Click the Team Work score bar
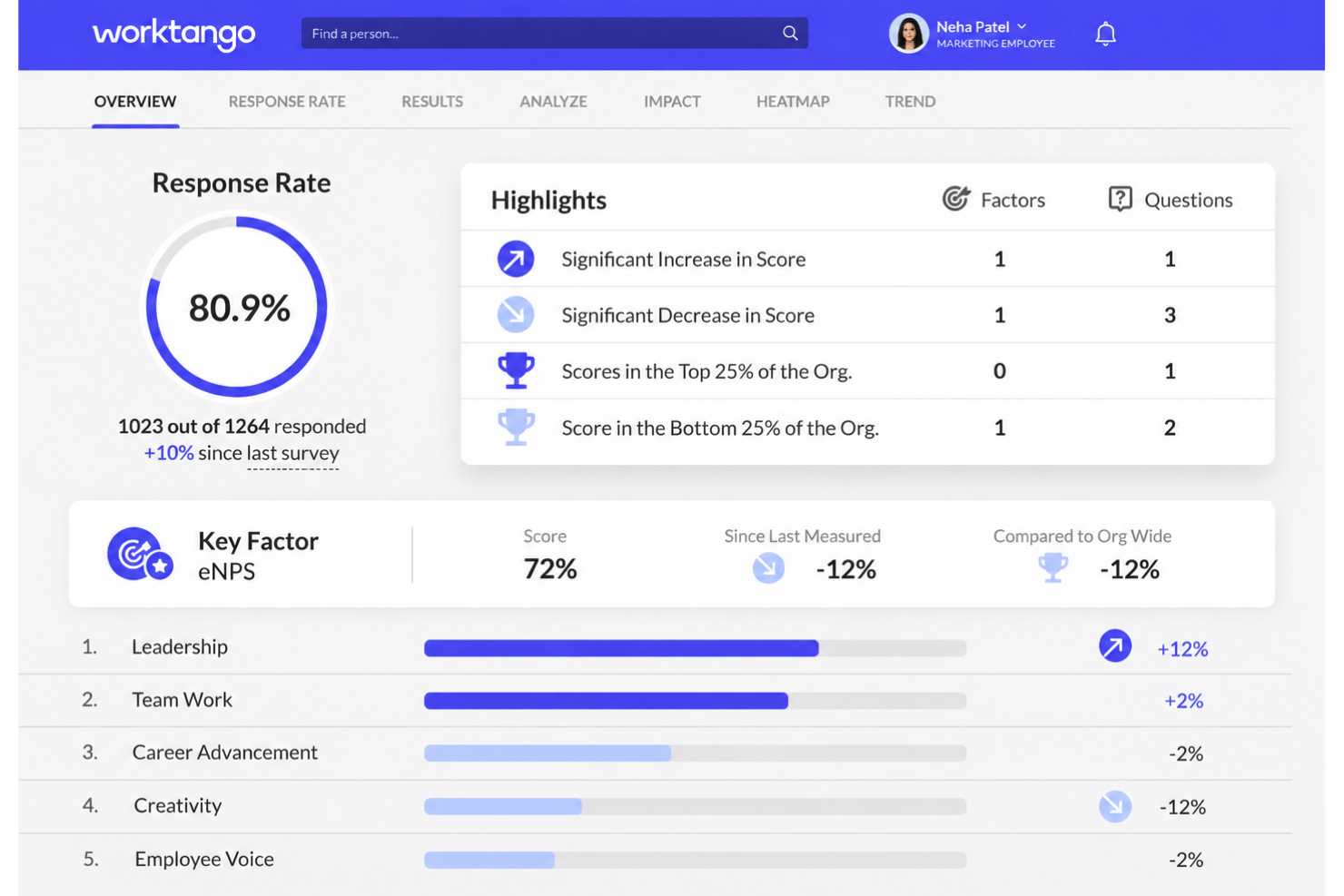This screenshot has width=1344, height=896. 695,701
